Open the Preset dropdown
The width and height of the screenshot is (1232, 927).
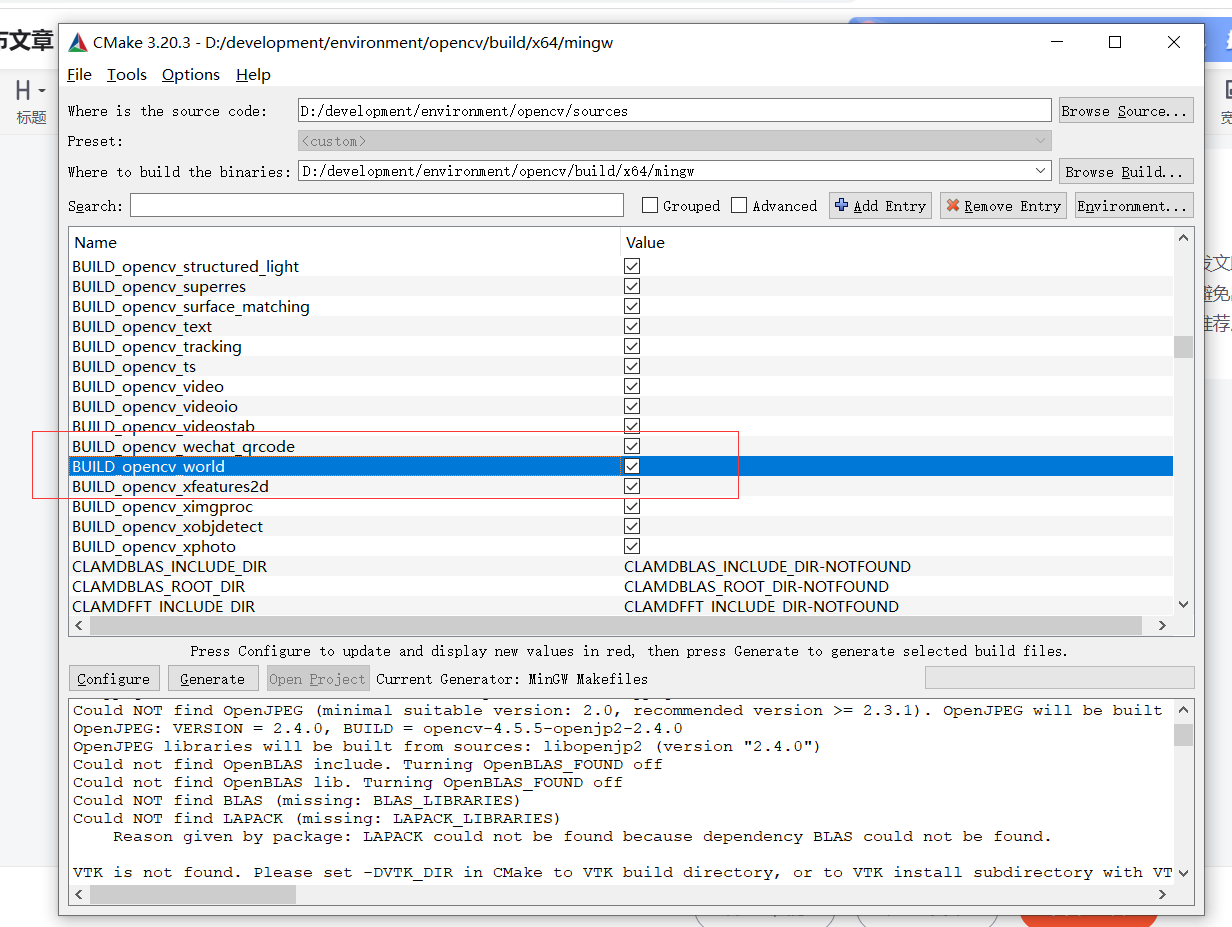tap(1042, 141)
